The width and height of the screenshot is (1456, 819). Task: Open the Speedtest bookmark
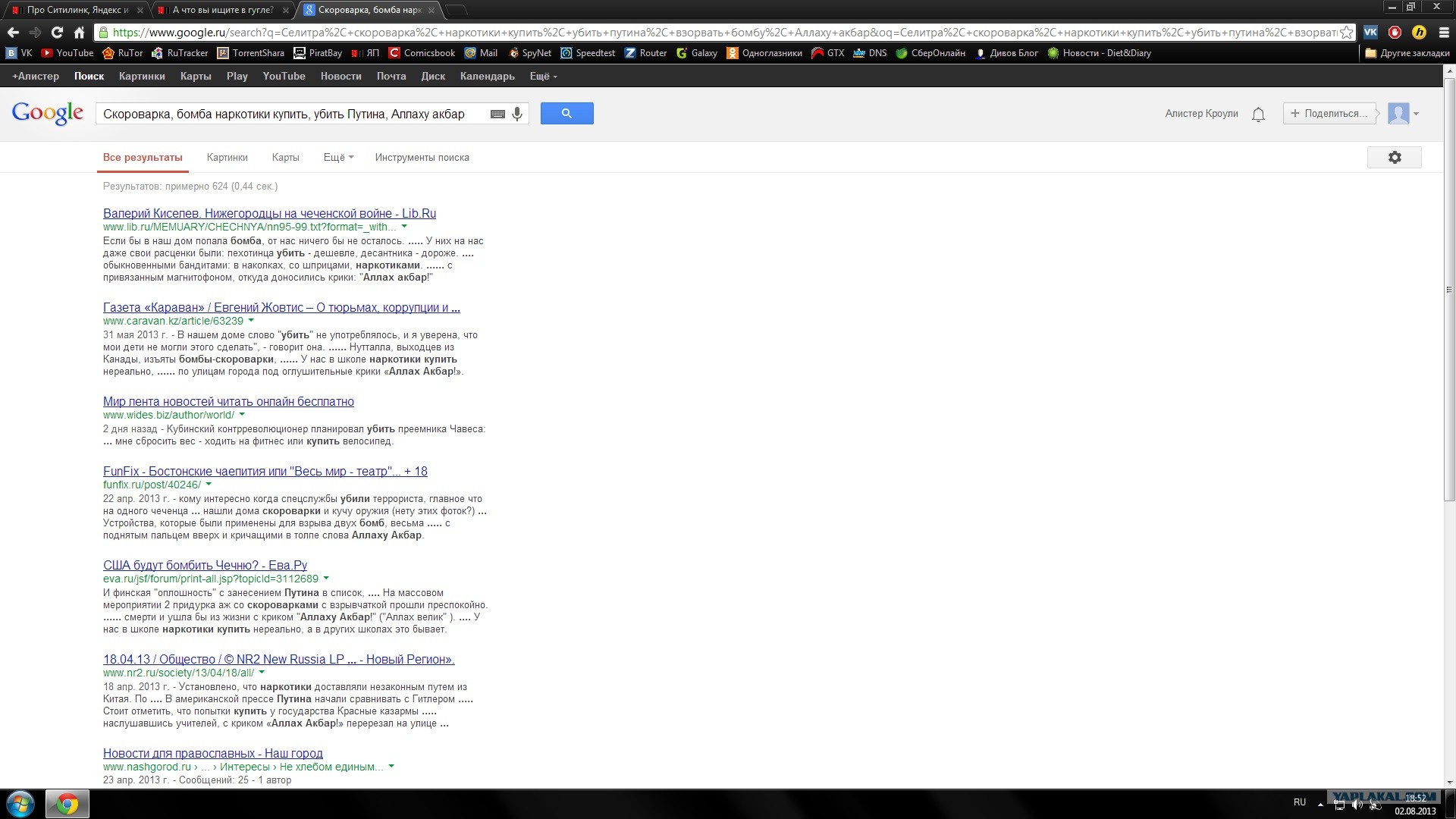click(x=588, y=53)
